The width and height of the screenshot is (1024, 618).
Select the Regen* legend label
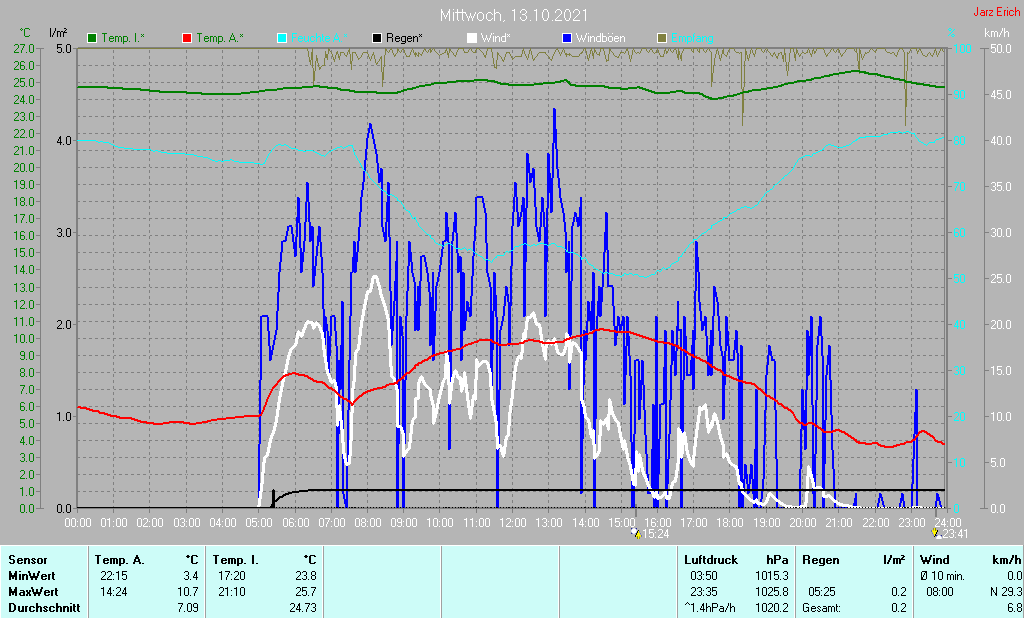404,38
